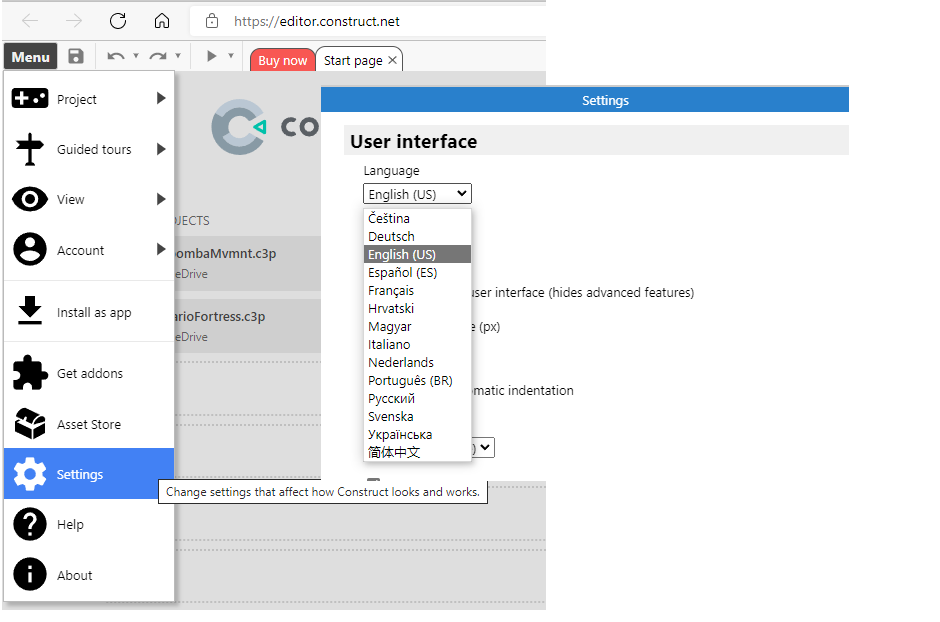Screen dimensions: 940x622
Task: Open the Guided tours menu item
Action: [89, 149]
